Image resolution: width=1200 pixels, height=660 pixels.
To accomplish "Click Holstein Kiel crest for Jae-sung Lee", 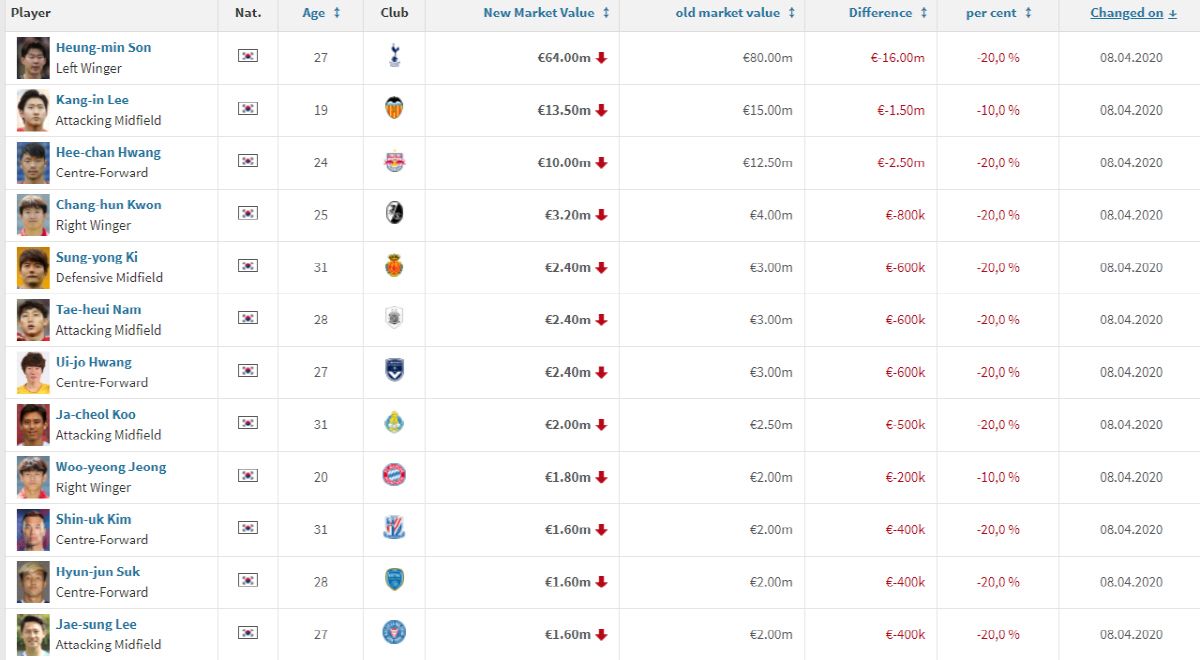I will pos(394,633).
